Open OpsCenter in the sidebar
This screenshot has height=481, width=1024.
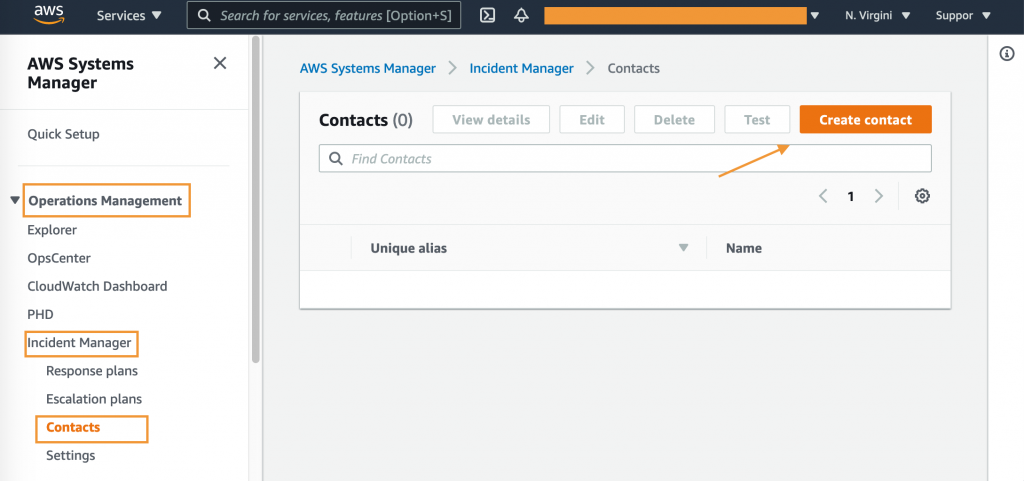(x=59, y=258)
